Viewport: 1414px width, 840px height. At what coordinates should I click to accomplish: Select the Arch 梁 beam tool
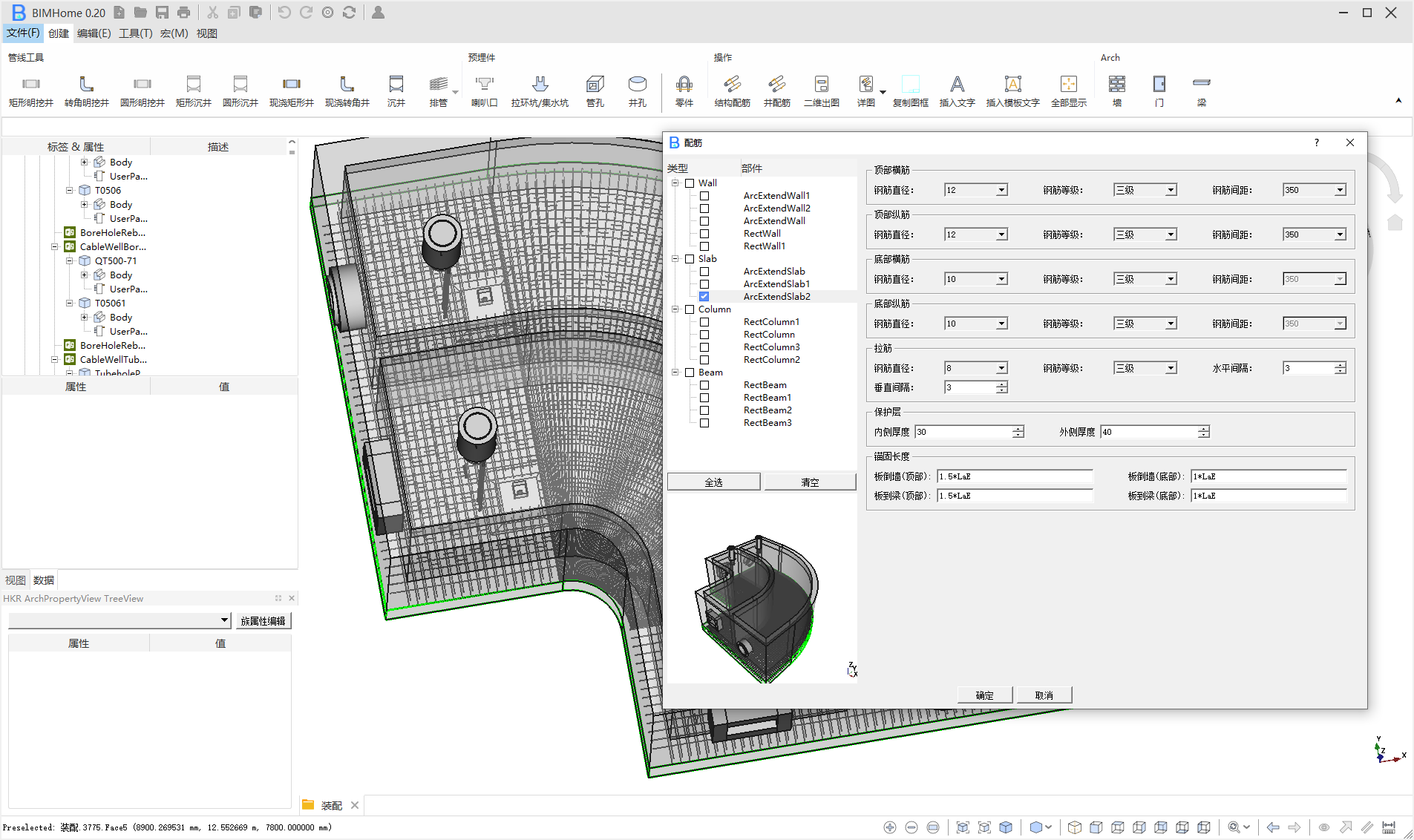pyautogui.click(x=1202, y=91)
